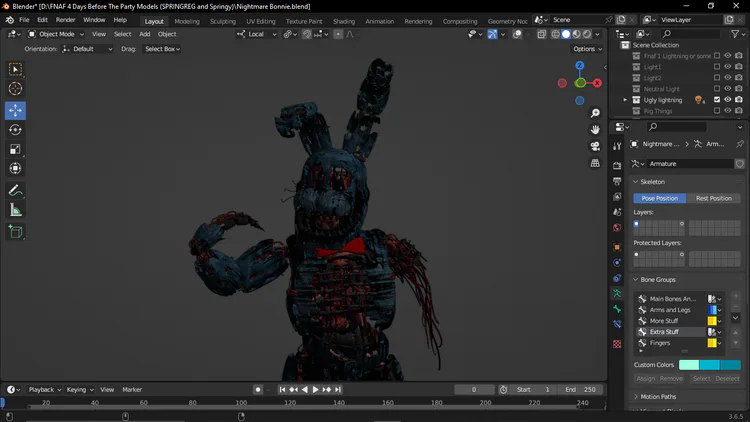Screen dimensions: 750x422
Task: Activate the Rotate tool
Action: tap(15, 130)
